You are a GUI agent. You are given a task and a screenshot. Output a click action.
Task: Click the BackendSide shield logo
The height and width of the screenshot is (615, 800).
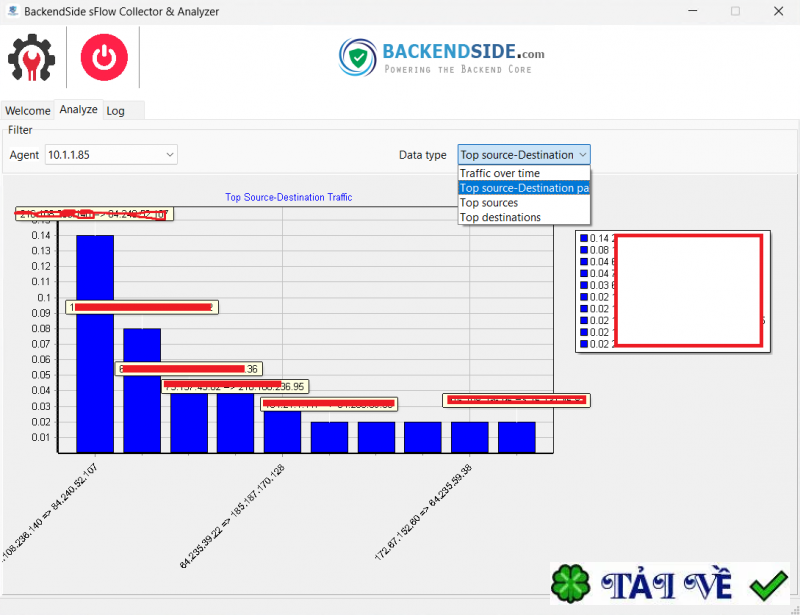357,58
